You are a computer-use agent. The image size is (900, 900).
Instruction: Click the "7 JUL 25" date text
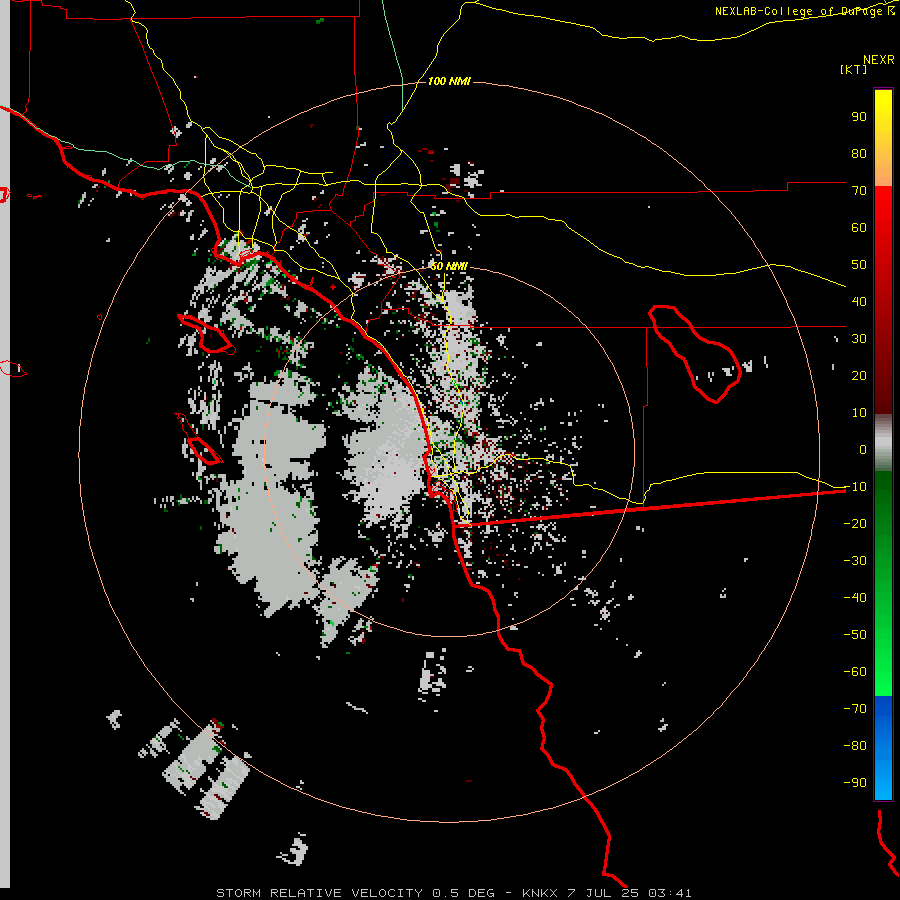tap(603, 893)
